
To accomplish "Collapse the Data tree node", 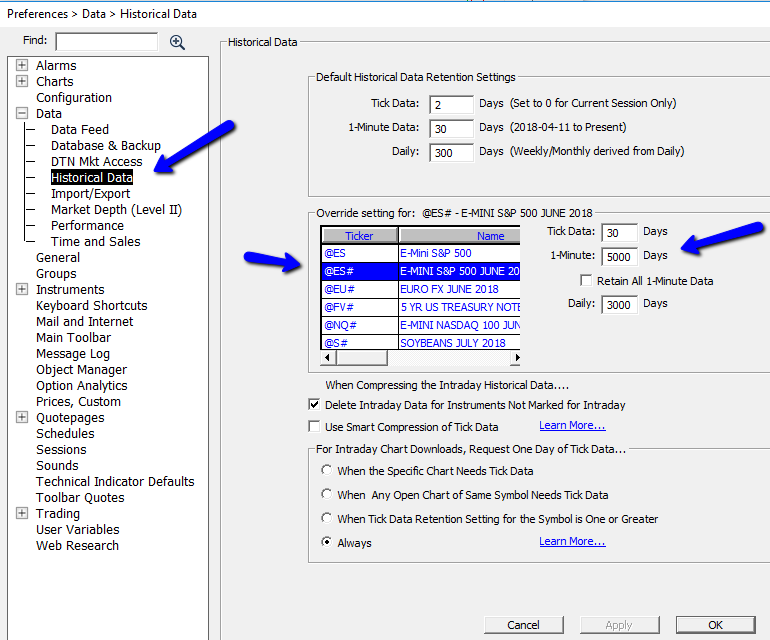I will [x=22, y=113].
